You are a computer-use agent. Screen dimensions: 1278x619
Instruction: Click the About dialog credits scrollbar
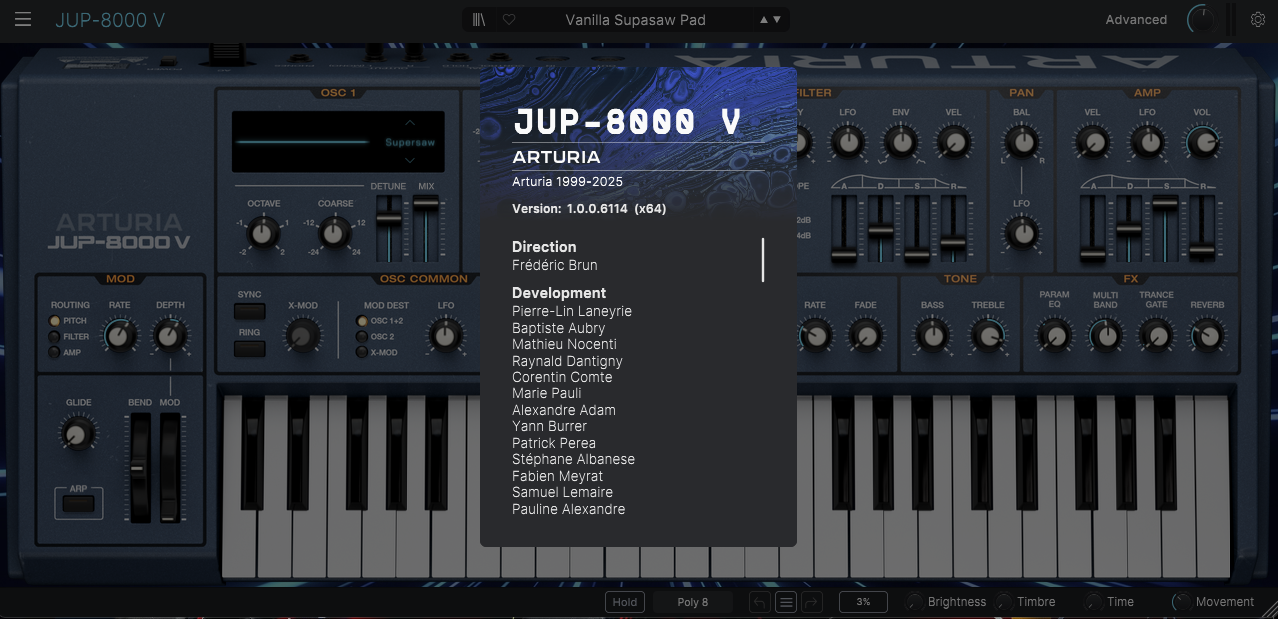(x=763, y=260)
